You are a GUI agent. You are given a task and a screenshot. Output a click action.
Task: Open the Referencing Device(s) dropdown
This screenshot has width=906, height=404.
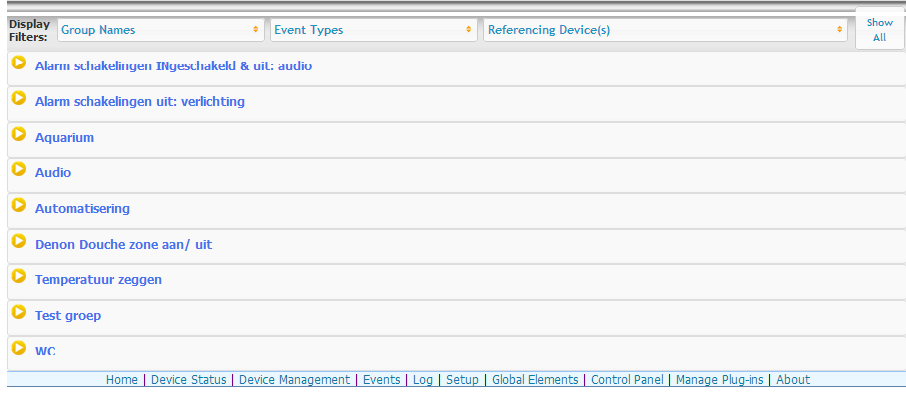665,30
